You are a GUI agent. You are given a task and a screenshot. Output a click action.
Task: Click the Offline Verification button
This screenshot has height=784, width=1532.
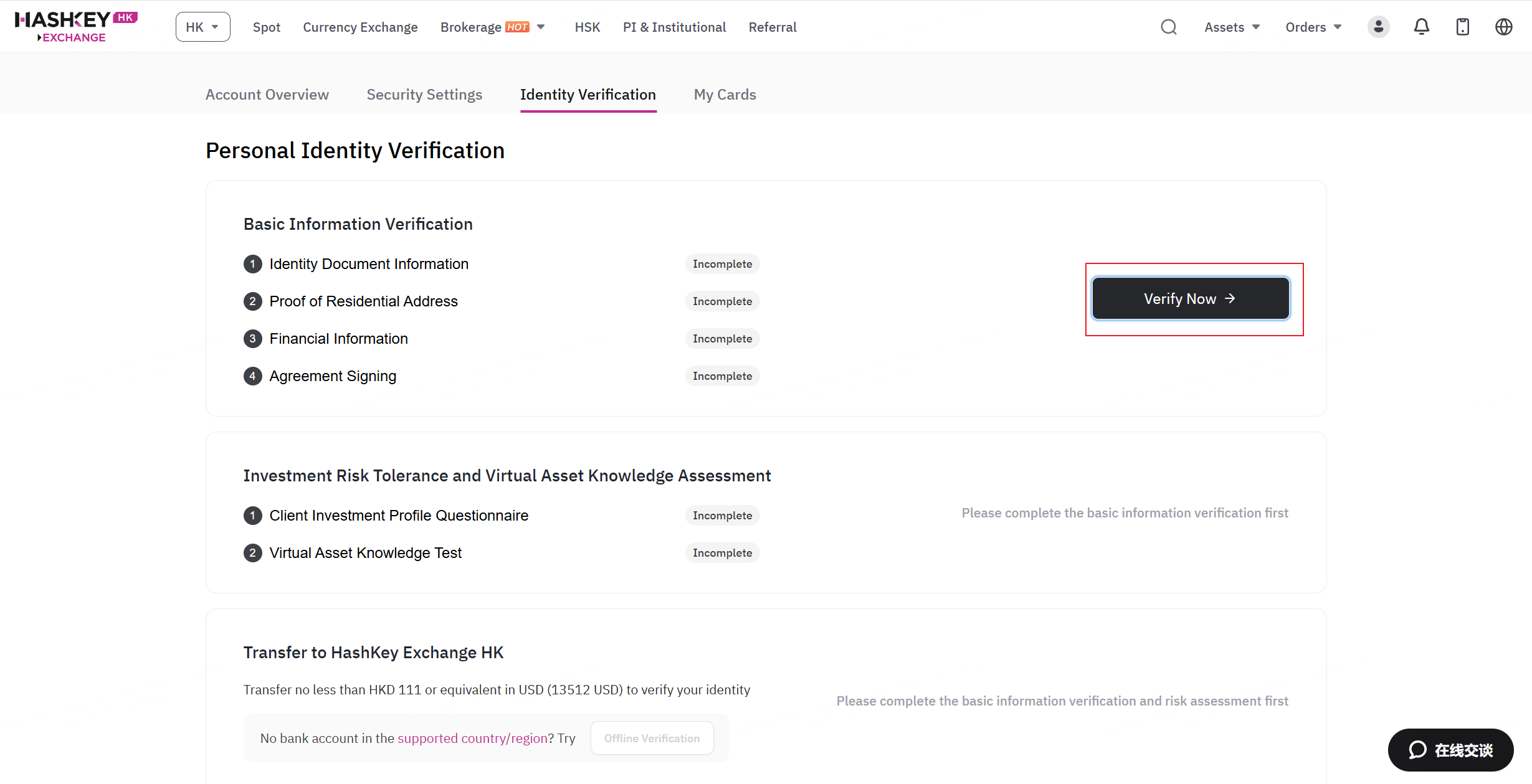click(652, 739)
